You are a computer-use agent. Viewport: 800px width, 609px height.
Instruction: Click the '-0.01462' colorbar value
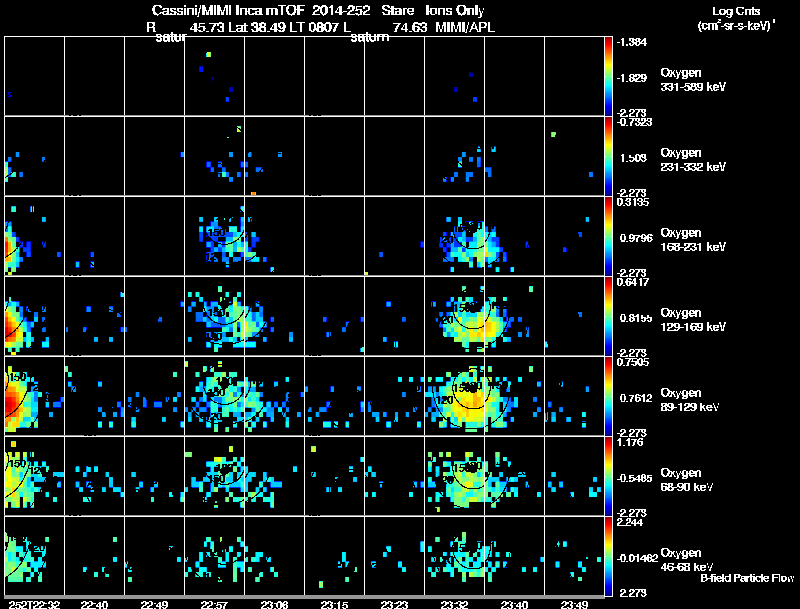coord(637,559)
